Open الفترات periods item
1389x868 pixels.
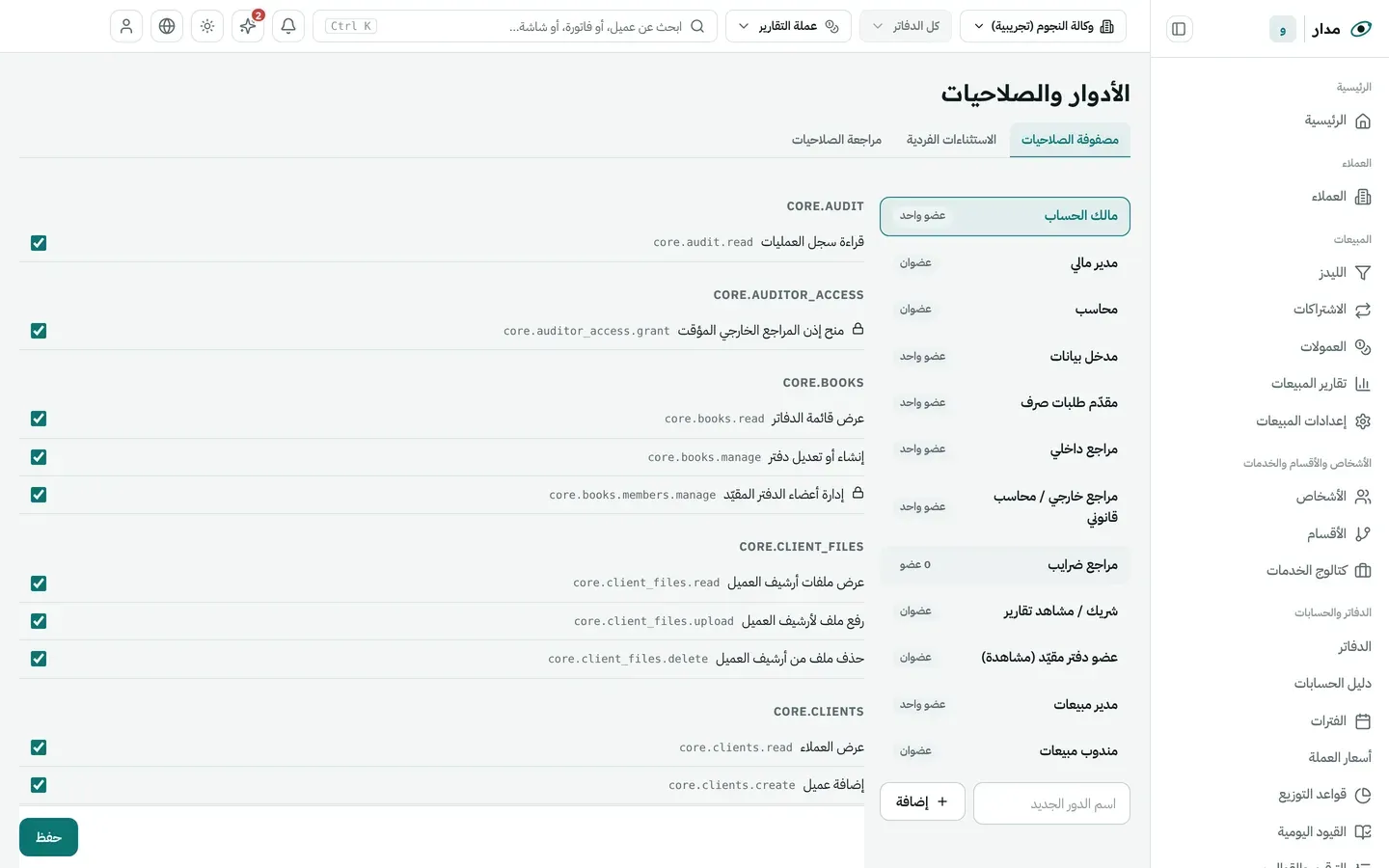click(x=1340, y=721)
